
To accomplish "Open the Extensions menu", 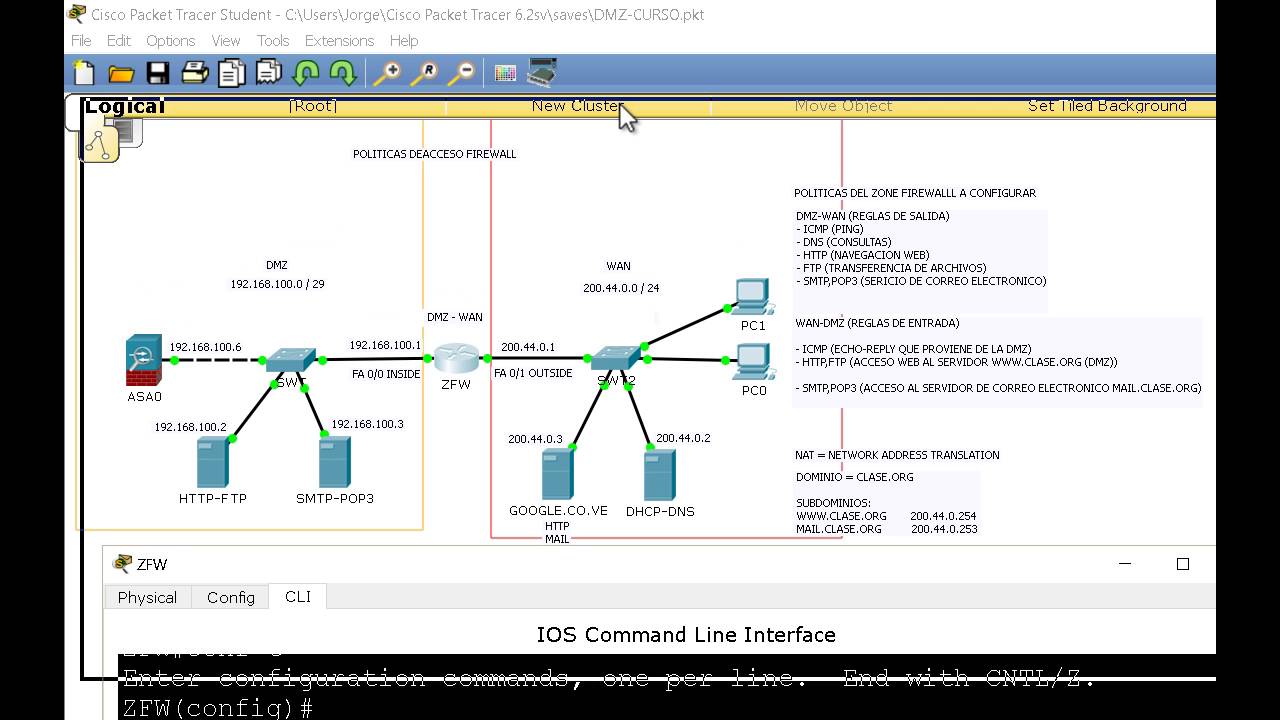I will [339, 41].
